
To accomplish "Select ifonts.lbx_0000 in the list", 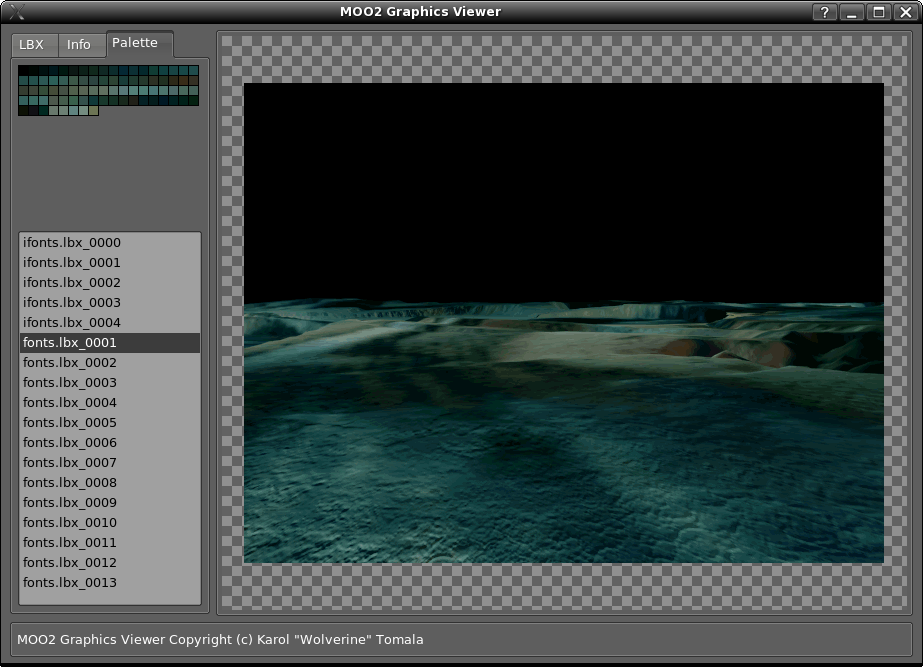I will click(110, 243).
